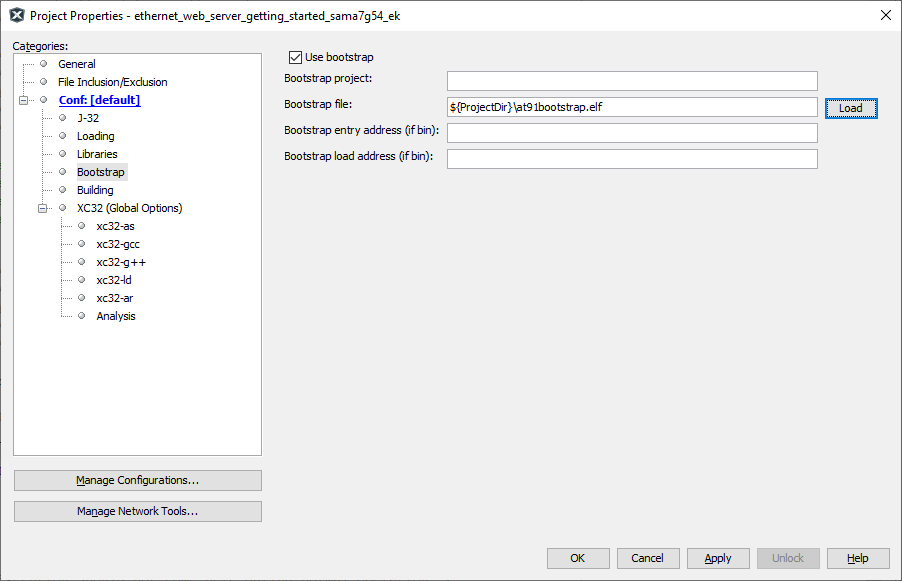Viewport: 902px width, 581px height.
Task: Open the Loading category
Action: (x=95, y=136)
